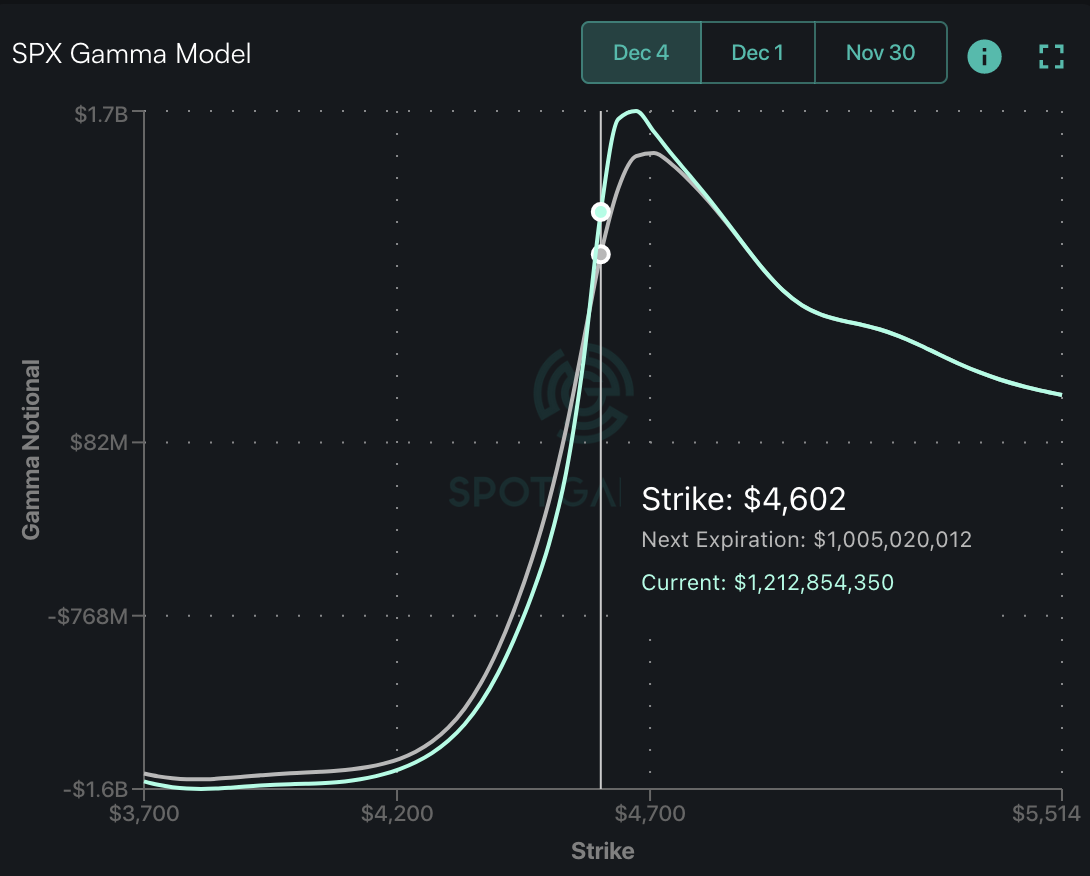
Task: Click the $82M gamma axis label
Action: click(x=99, y=441)
